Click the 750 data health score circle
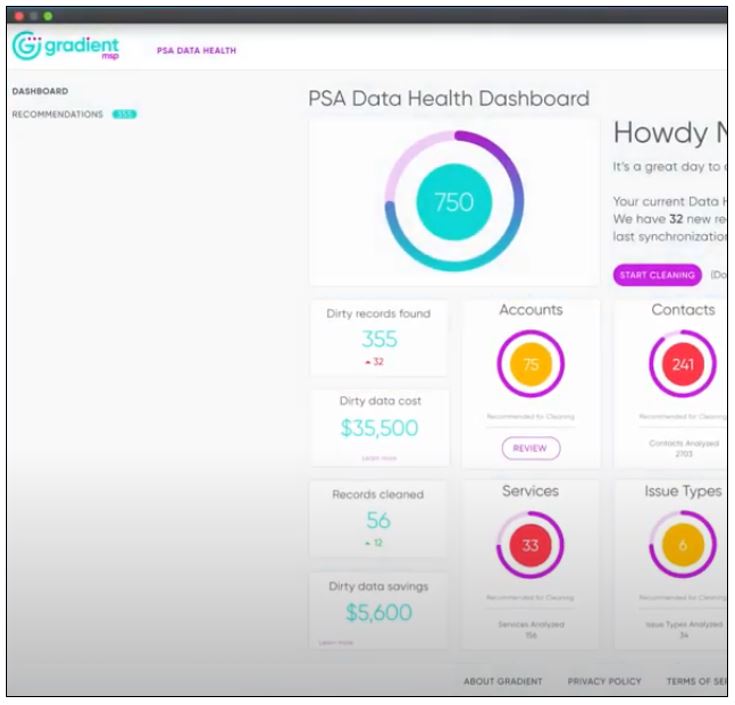 (x=454, y=202)
